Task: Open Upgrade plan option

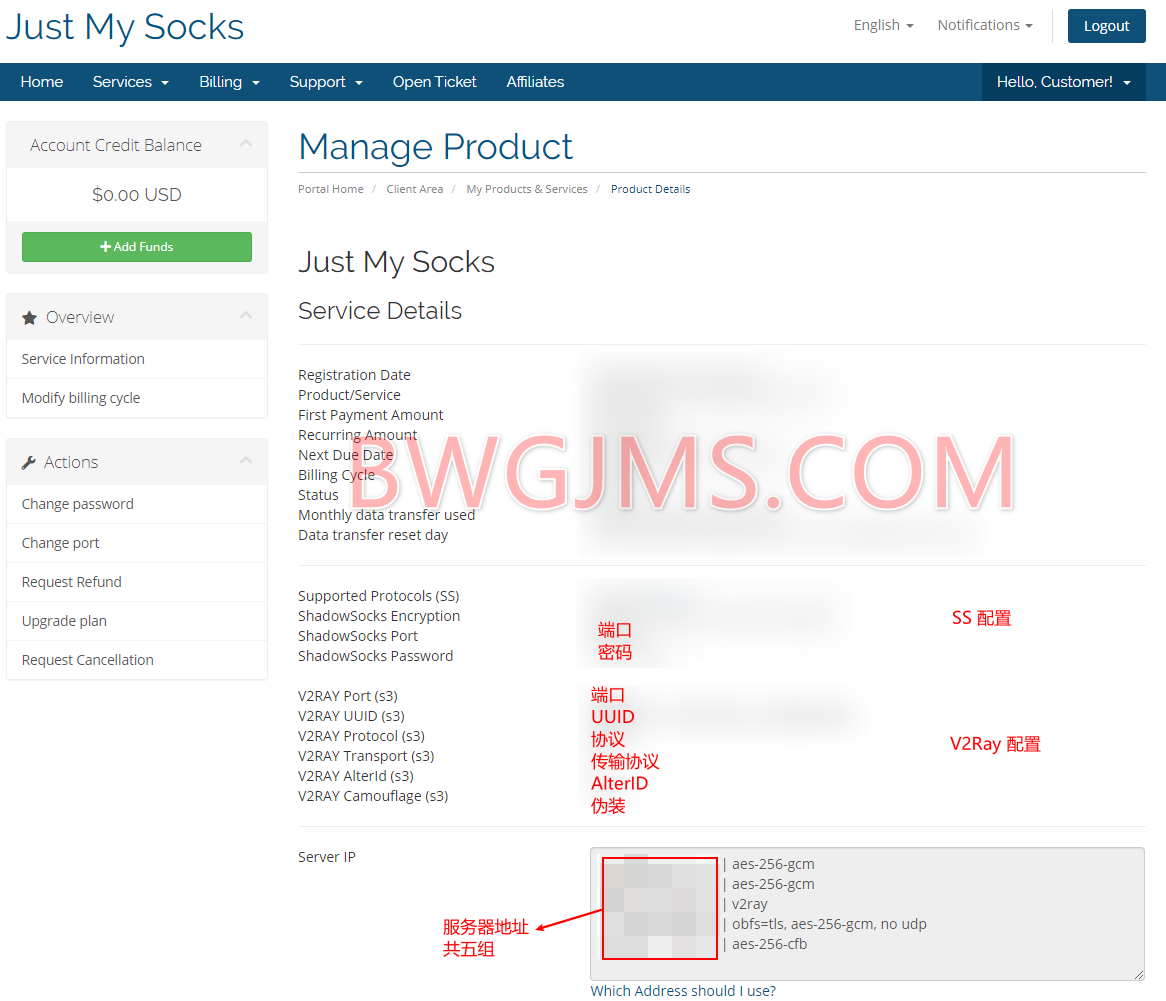Action: point(137,621)
